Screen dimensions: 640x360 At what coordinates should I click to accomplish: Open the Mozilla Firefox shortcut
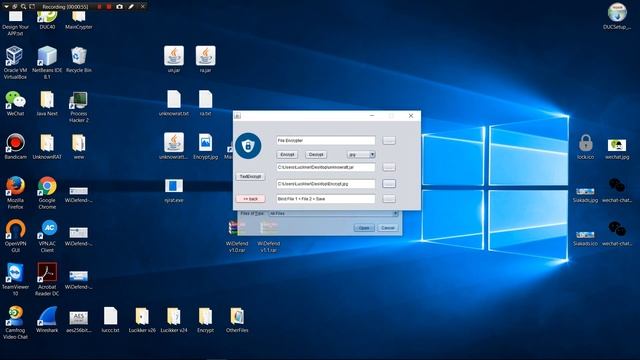pyautogui.click(x=15, y=193)
